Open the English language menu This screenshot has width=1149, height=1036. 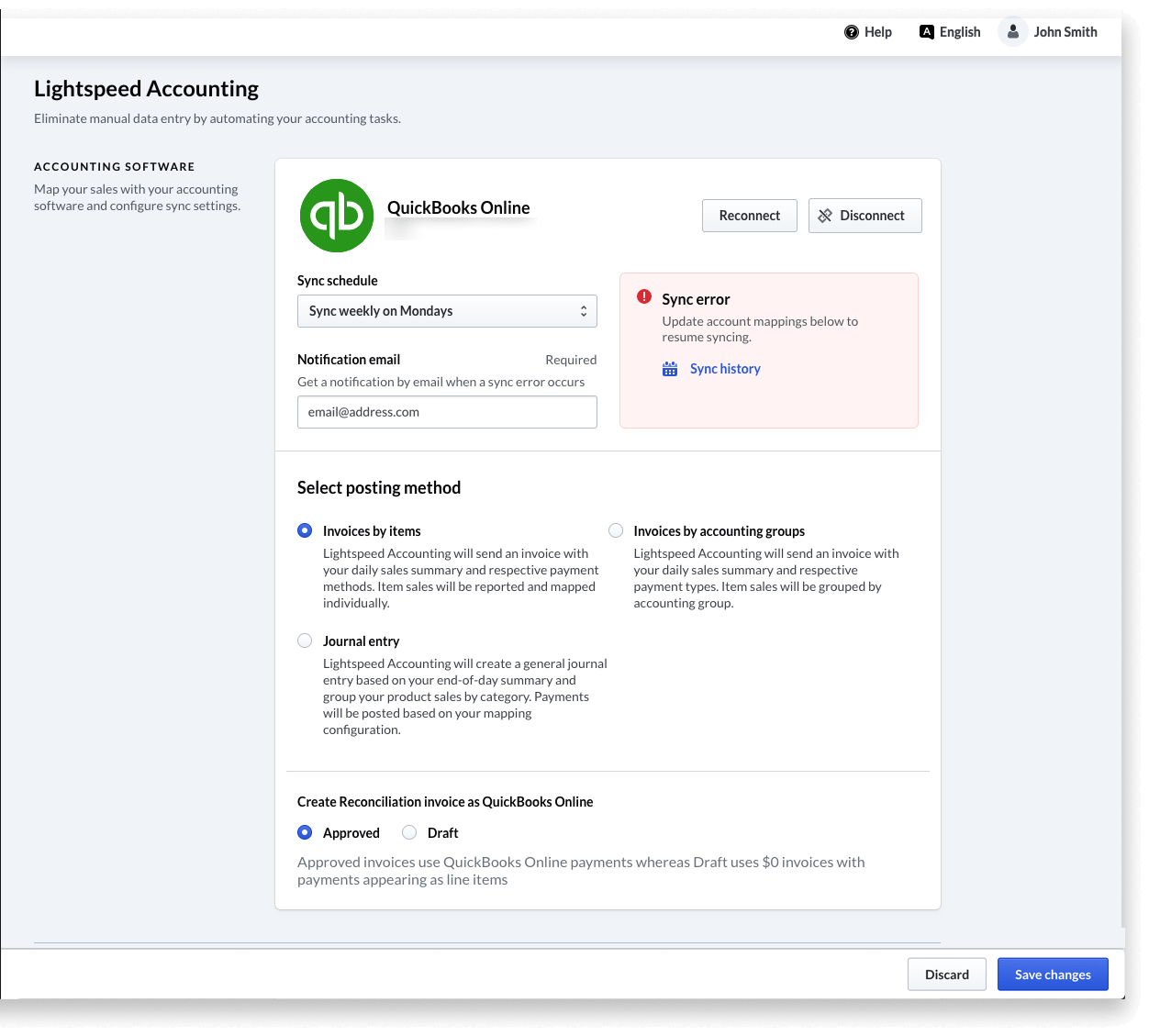tap(959, 31)
